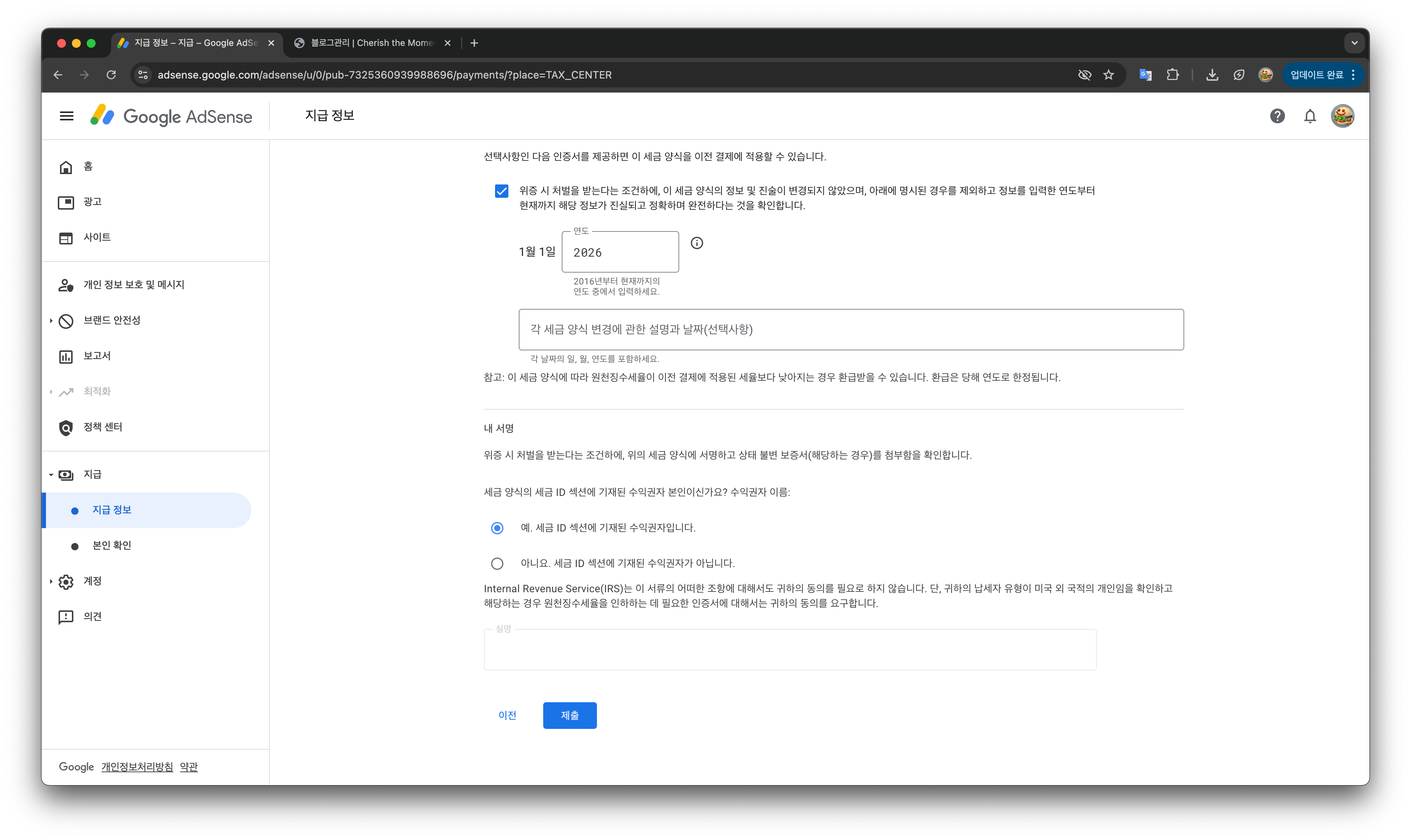Click the circular lightning-bolt toolbar icon
The height and width of the screenshot is (840, 1411).
coord(1239,75)
